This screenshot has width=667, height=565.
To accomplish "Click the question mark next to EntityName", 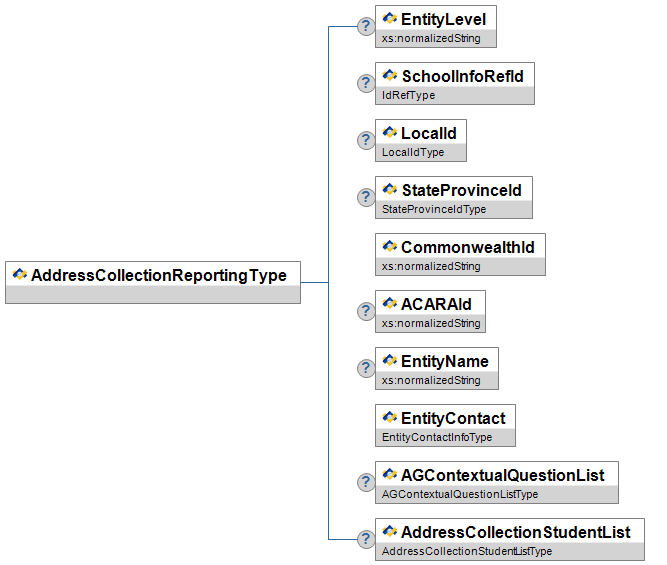I will 366,368.
